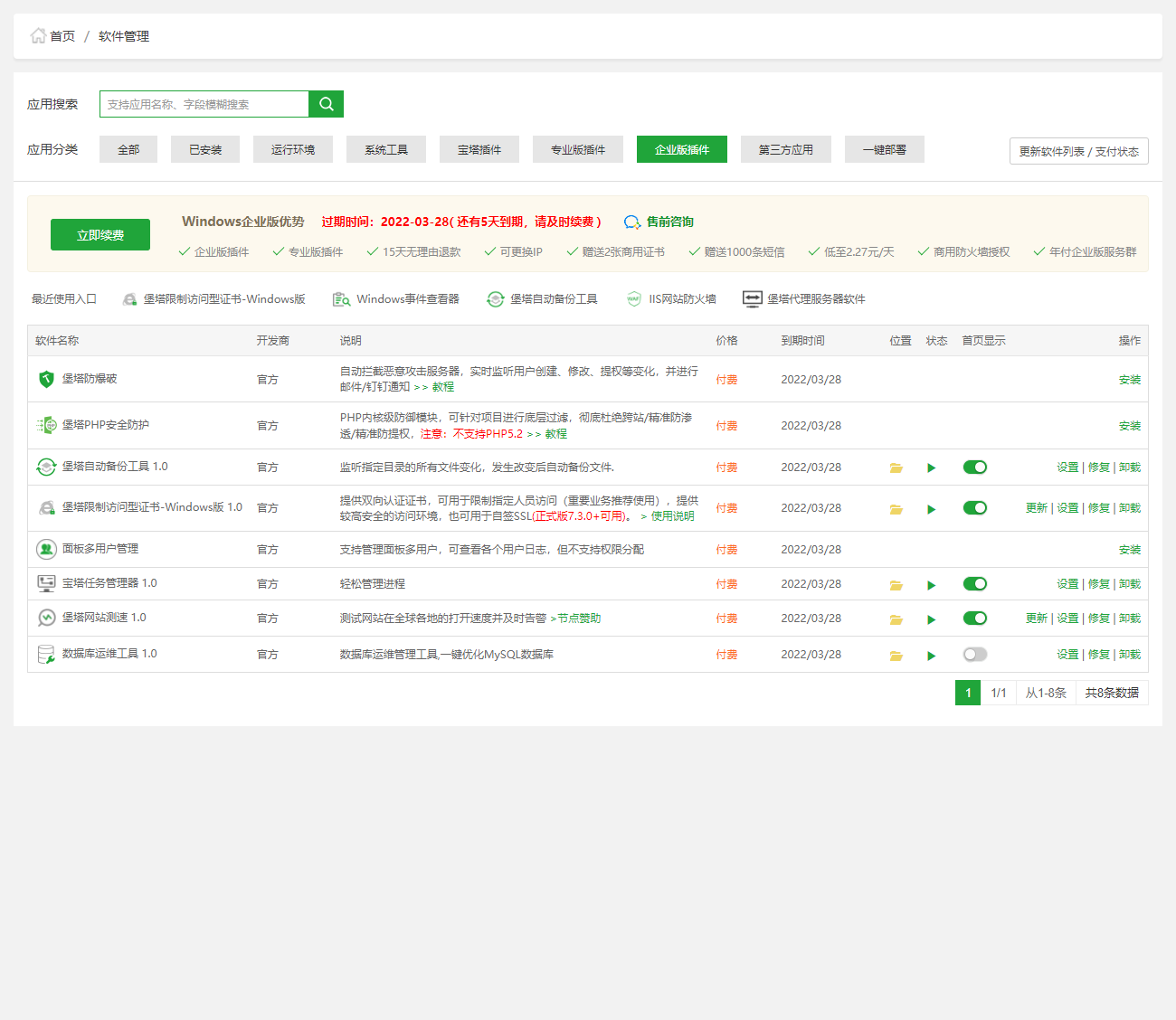Viewport: 1176px width, 1020px height.
Task: Open folder location for 堡塔限制访问型证书-Windows版
Action: 896,509
